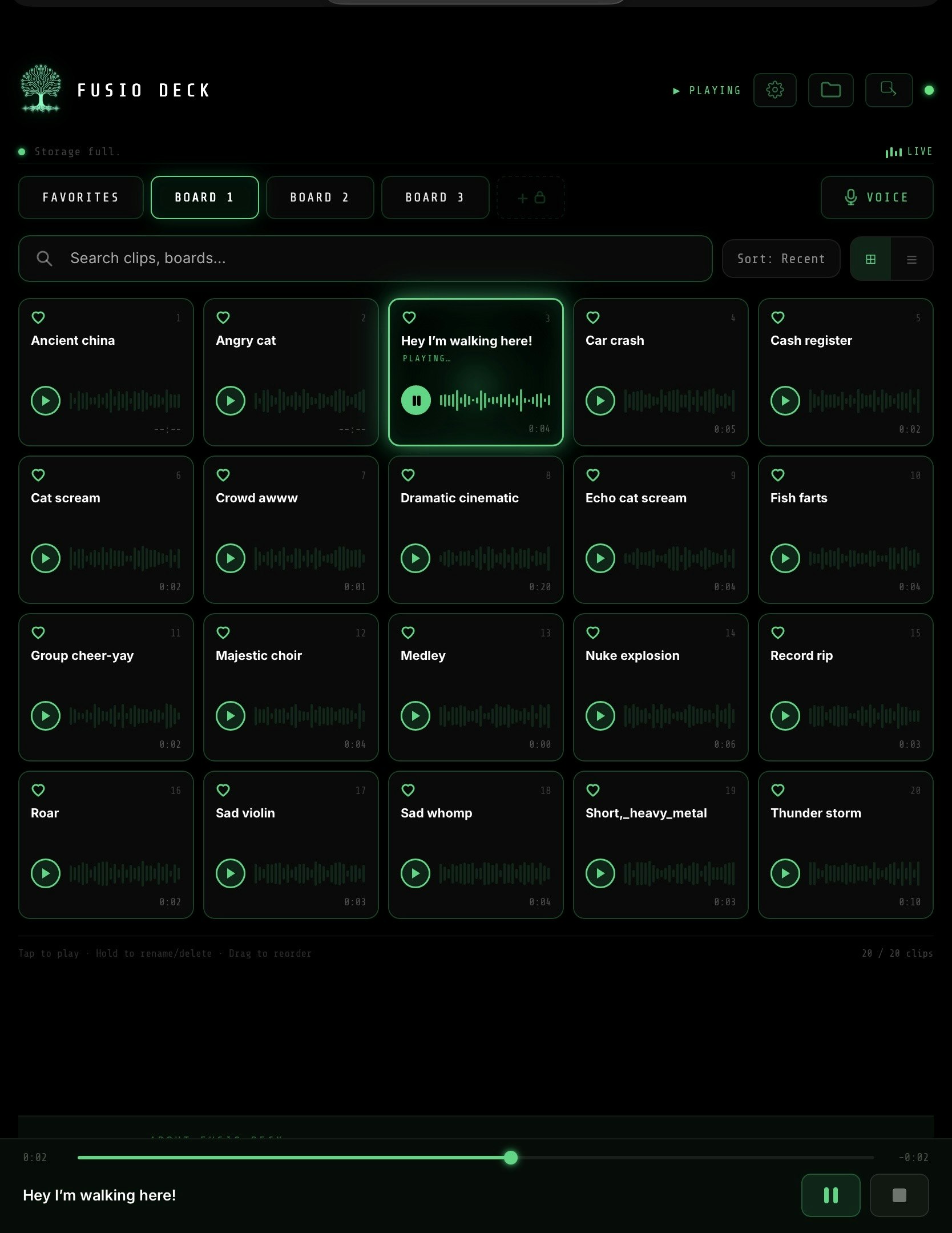Favorite the Ancient china clip
952x1233 pixels.
(38, 317)
